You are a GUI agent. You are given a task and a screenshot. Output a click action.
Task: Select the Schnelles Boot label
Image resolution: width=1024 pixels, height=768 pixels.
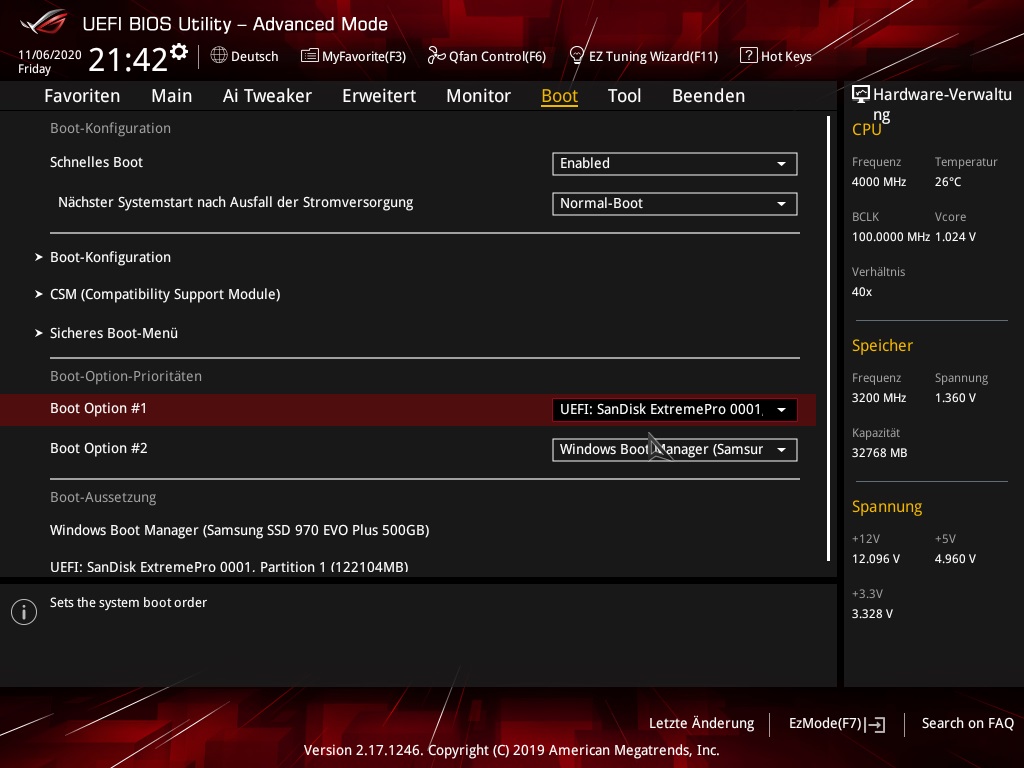click(97, 163)
